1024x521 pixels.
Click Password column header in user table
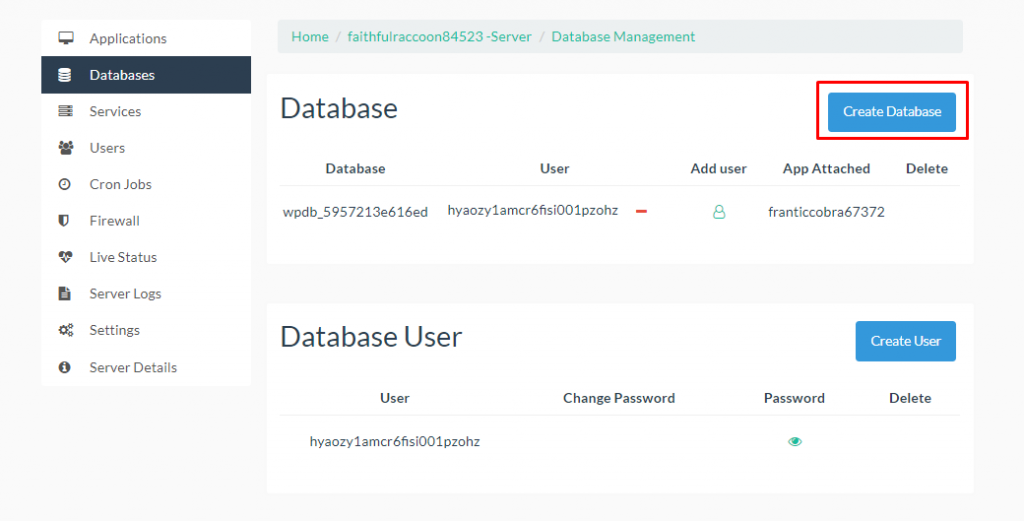point(794,398)
